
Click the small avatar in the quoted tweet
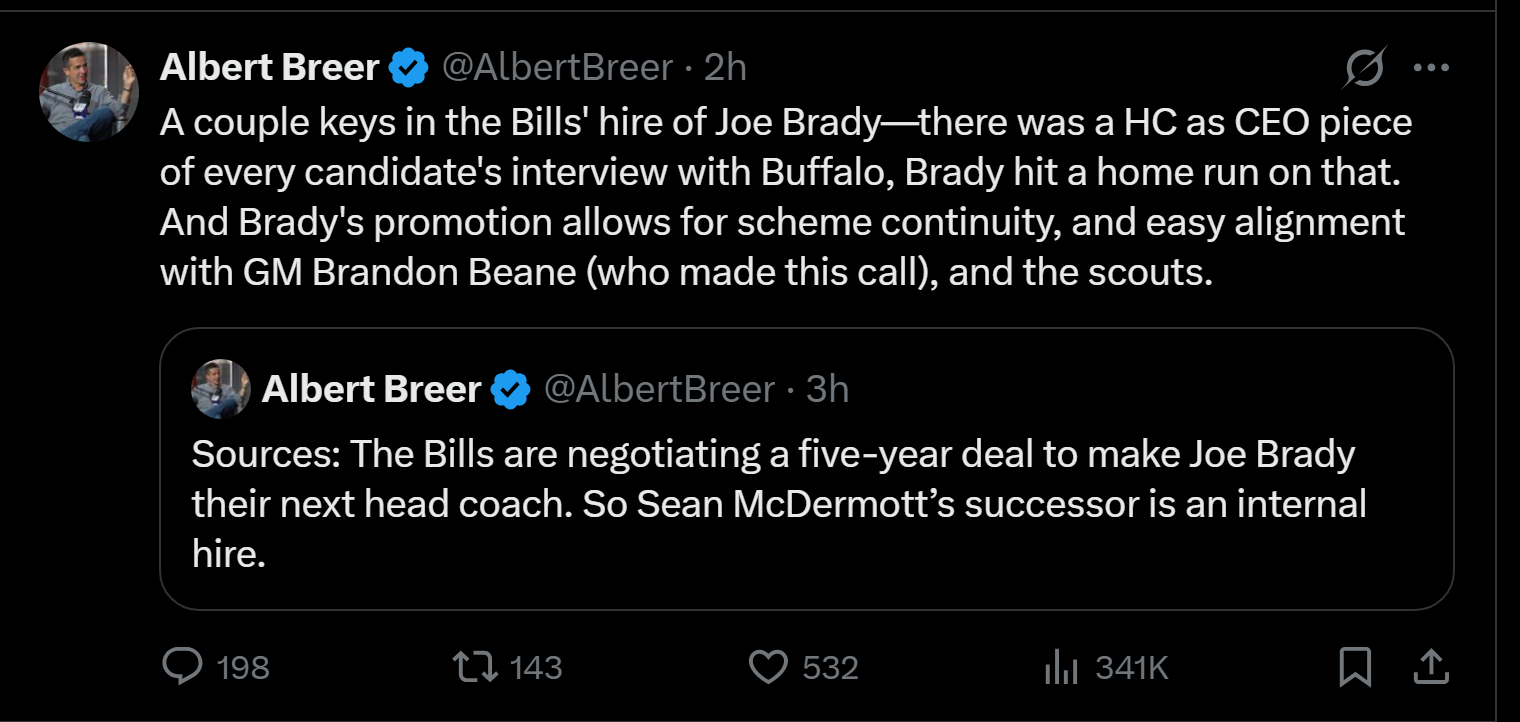pos(220,389)
